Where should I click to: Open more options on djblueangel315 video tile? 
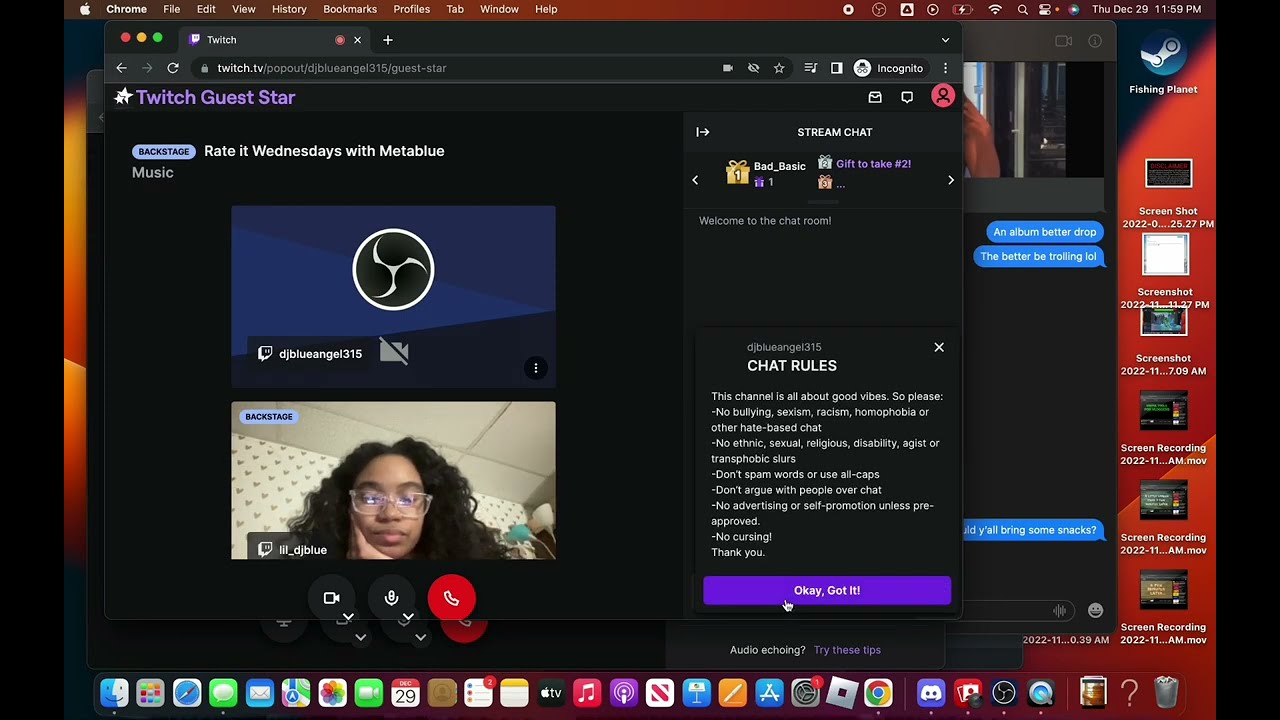(x=536, y=368)
